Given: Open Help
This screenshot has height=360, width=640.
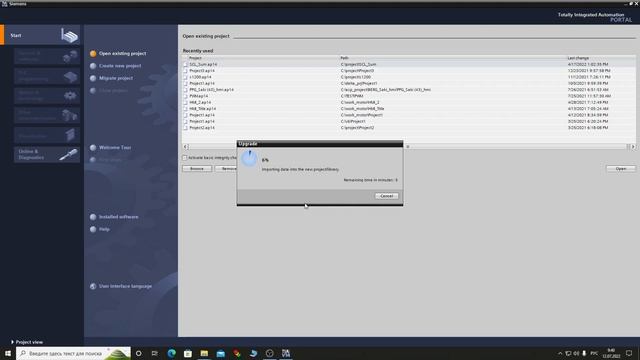Looking at the screenshot, I should coord(104,229).
